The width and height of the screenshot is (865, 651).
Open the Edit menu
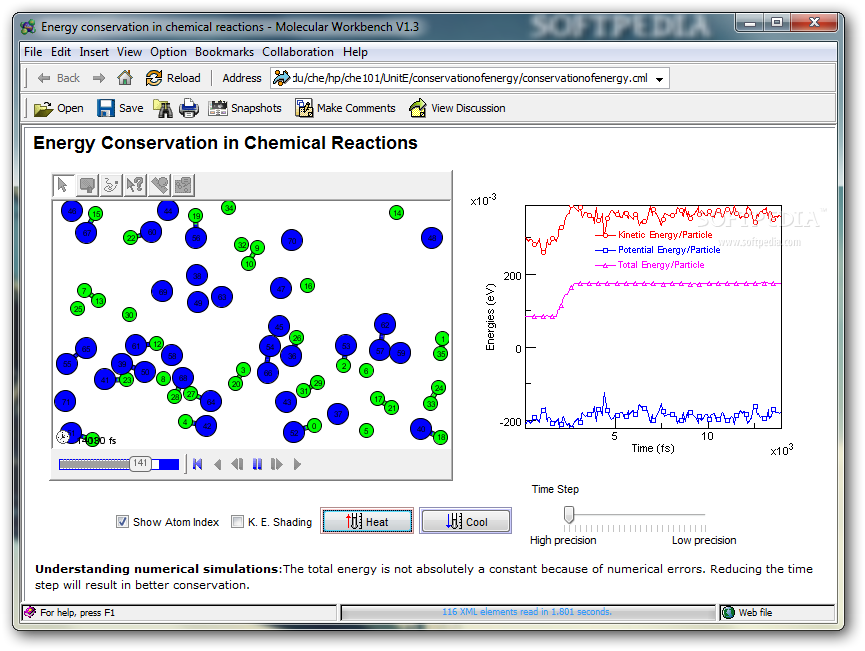coord(61,52)
